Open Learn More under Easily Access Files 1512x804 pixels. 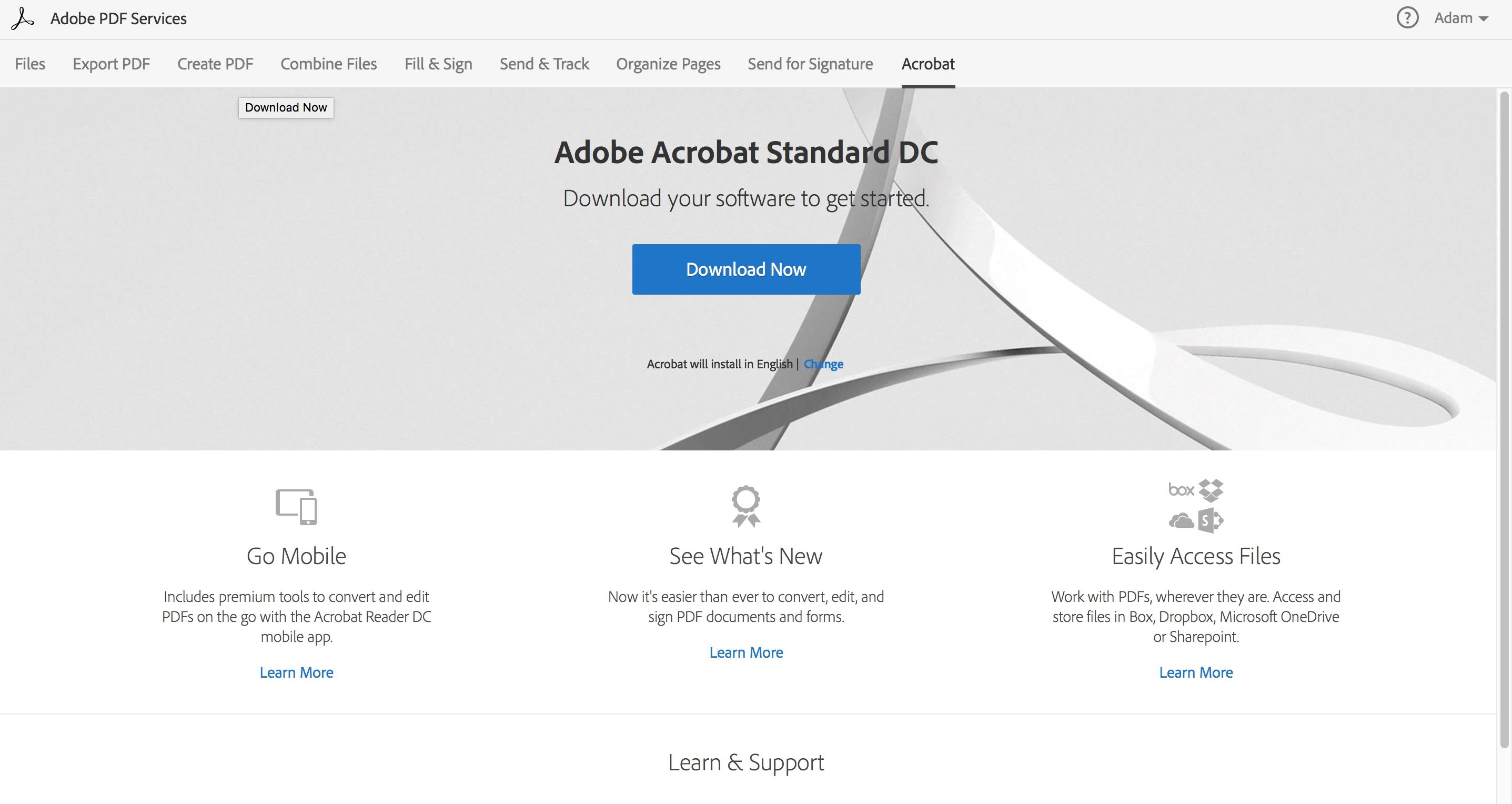1196,672
